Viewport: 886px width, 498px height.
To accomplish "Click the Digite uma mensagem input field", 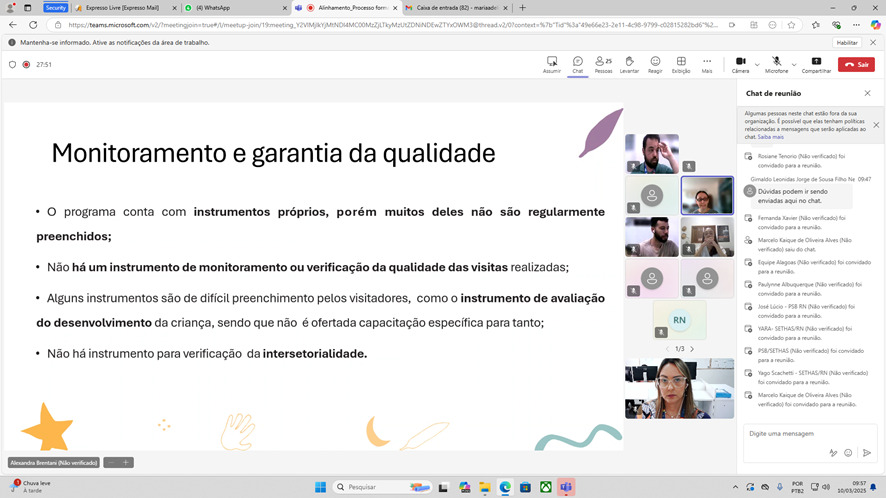I will point(800,434).
